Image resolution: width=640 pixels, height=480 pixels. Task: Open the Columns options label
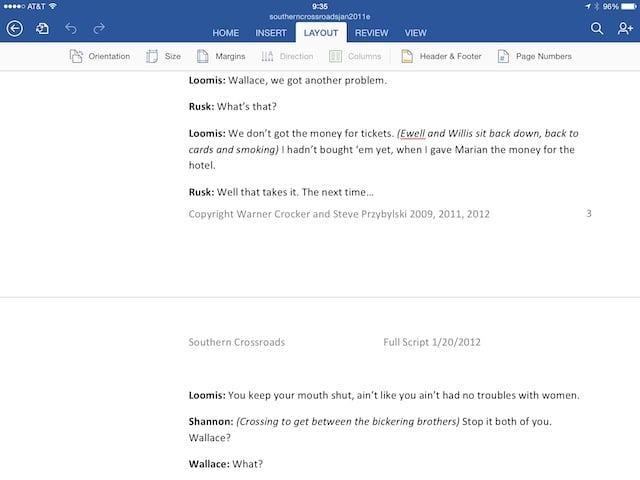click(x=364, y=56)
